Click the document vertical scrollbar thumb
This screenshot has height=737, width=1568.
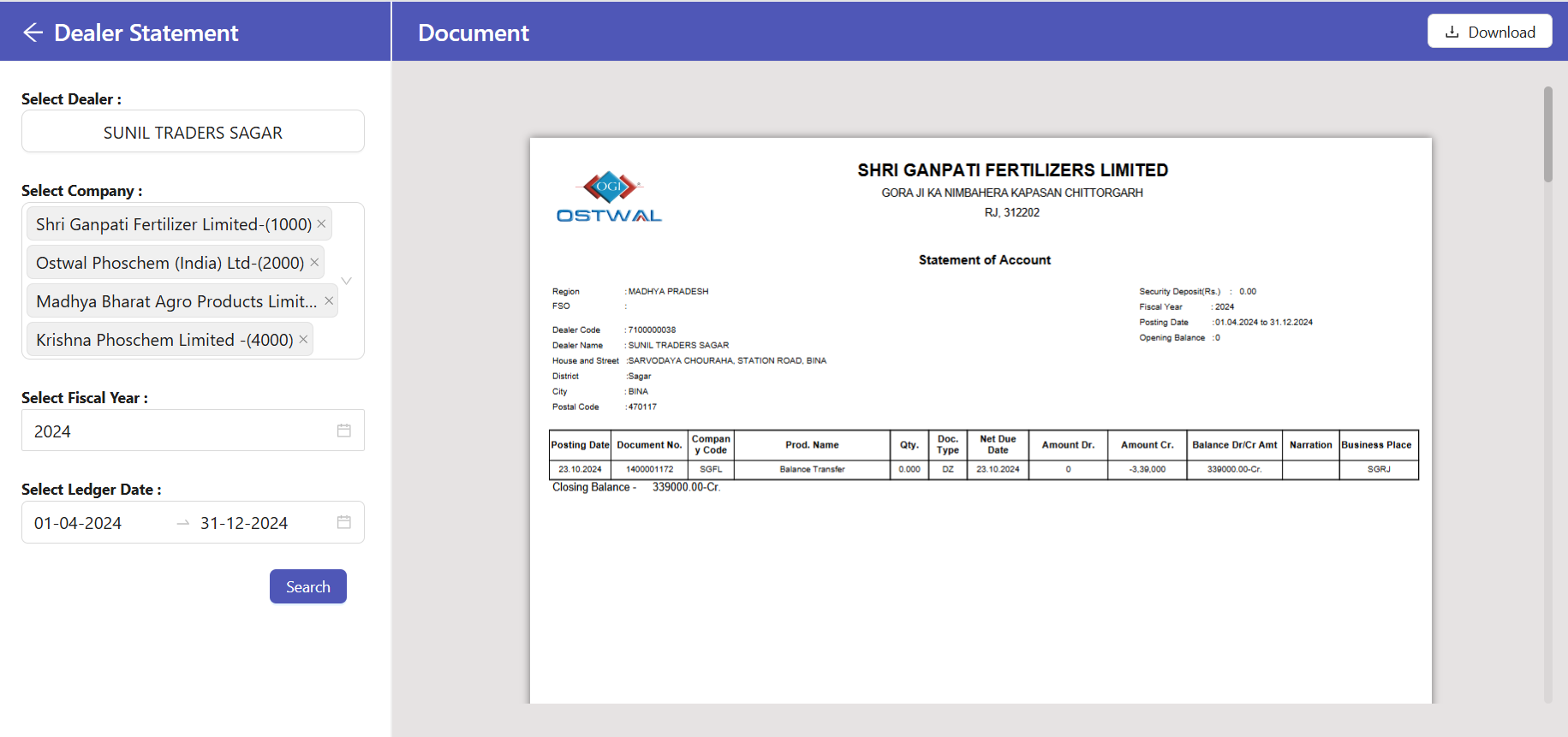coord(1548,134)
